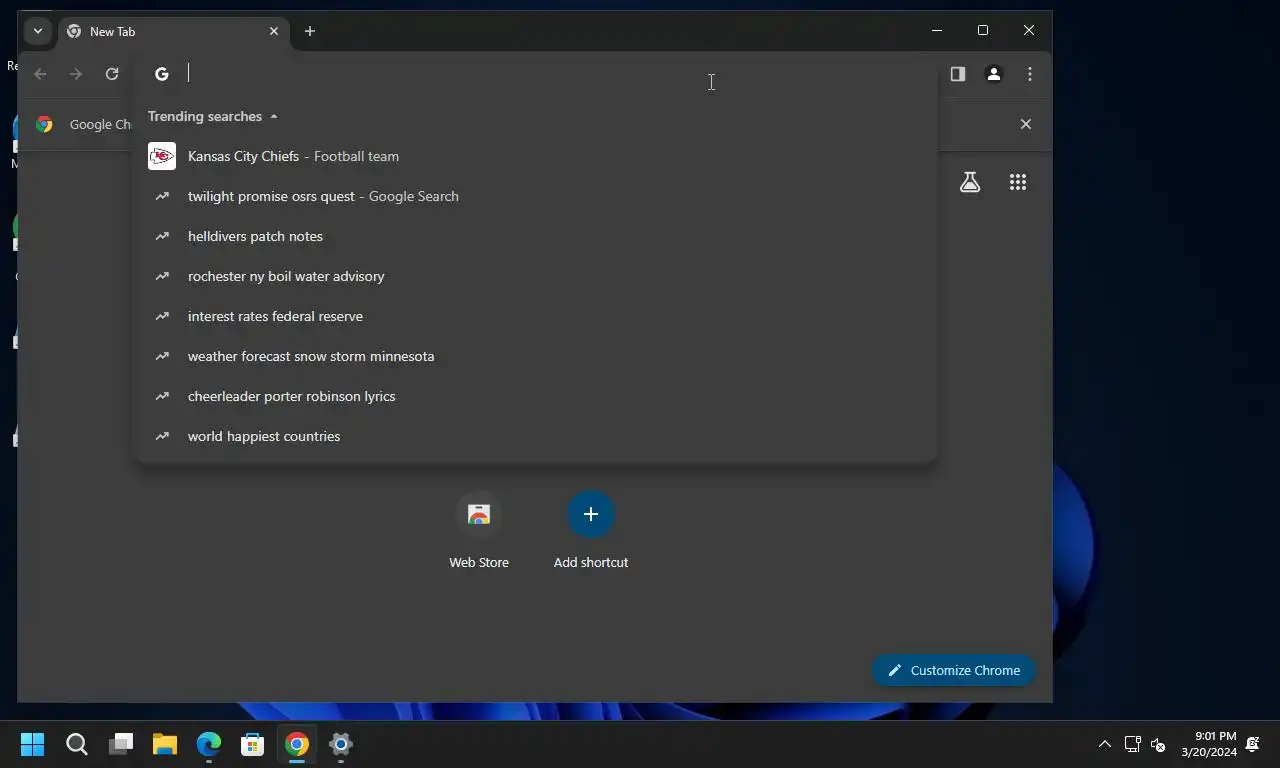1280x768 pixels.
Task: Open Microsoft Store from the taskbar
Action: (x=253, y=744)
